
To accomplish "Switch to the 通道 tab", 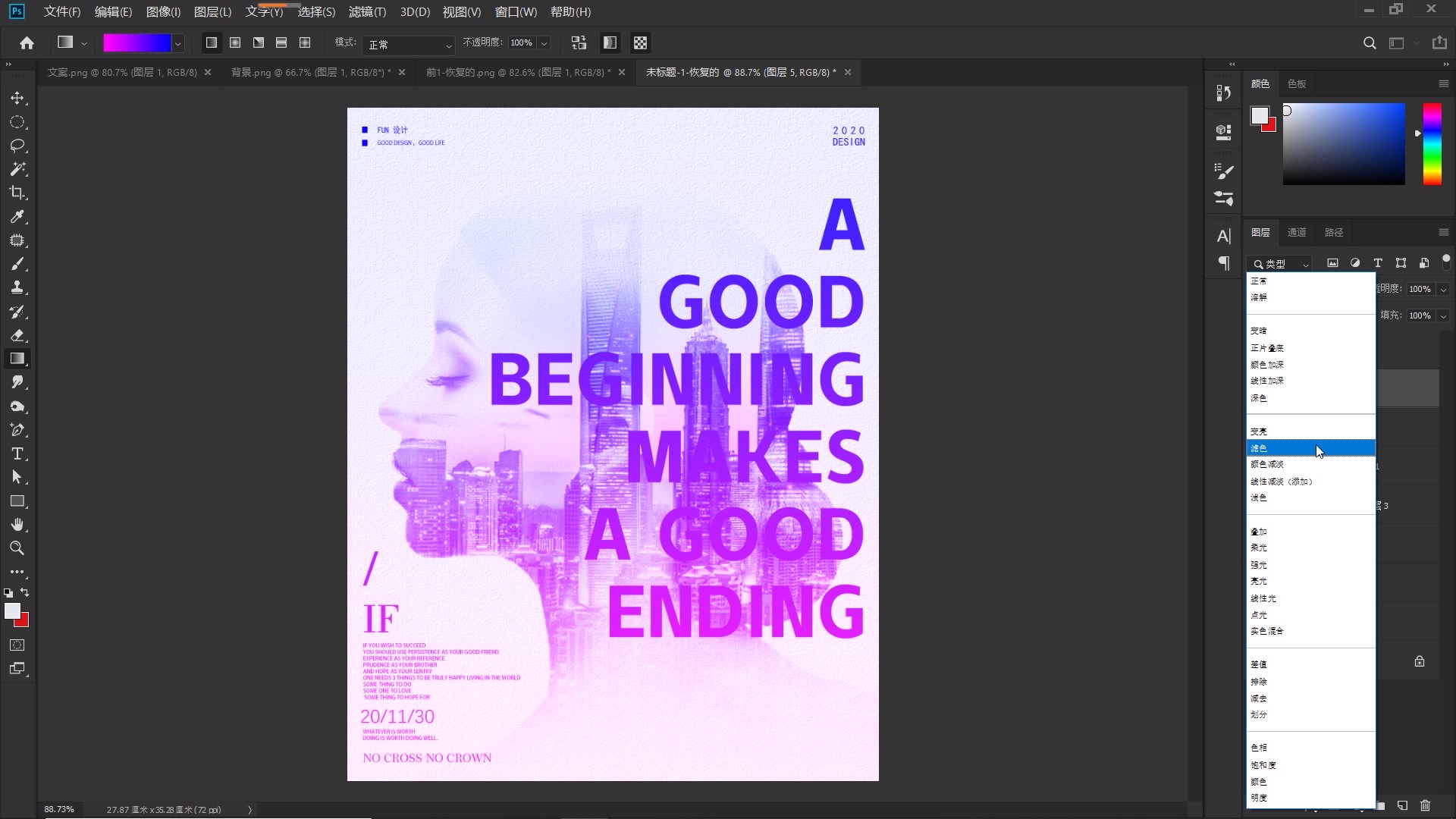I will 1297,232.
